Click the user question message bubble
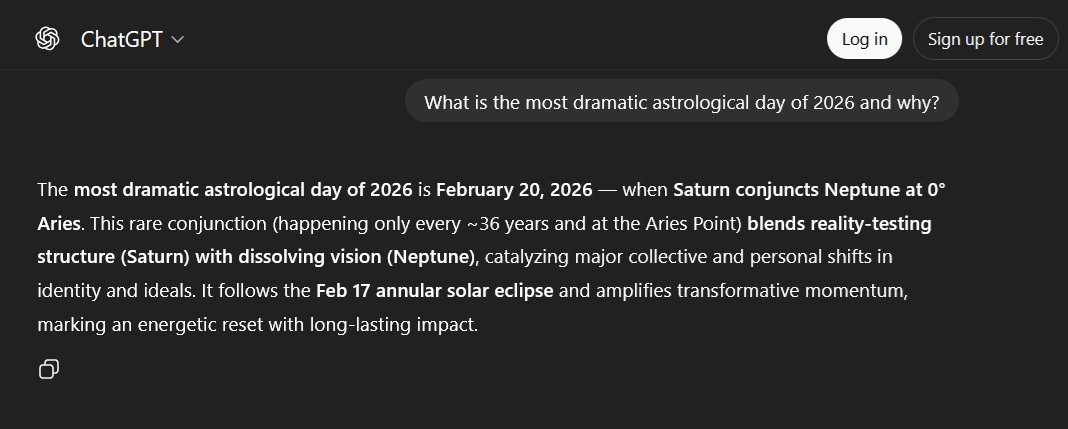1068x429 pixels. (681, 102)
